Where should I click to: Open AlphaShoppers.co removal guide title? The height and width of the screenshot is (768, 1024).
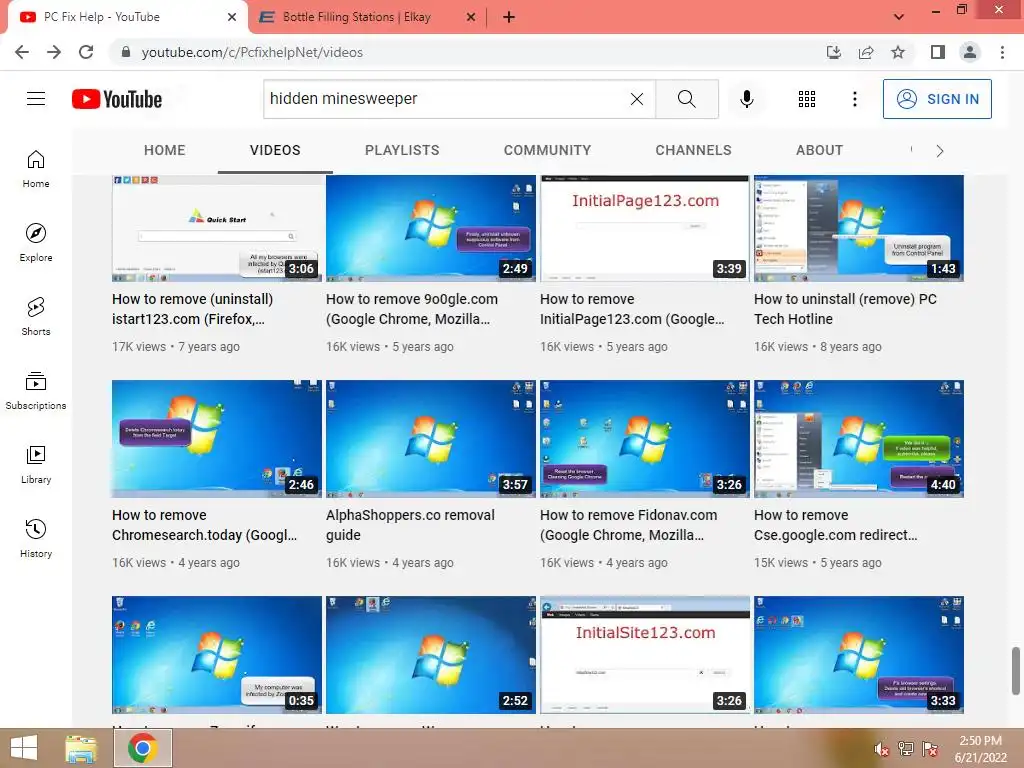pos(410,525)
